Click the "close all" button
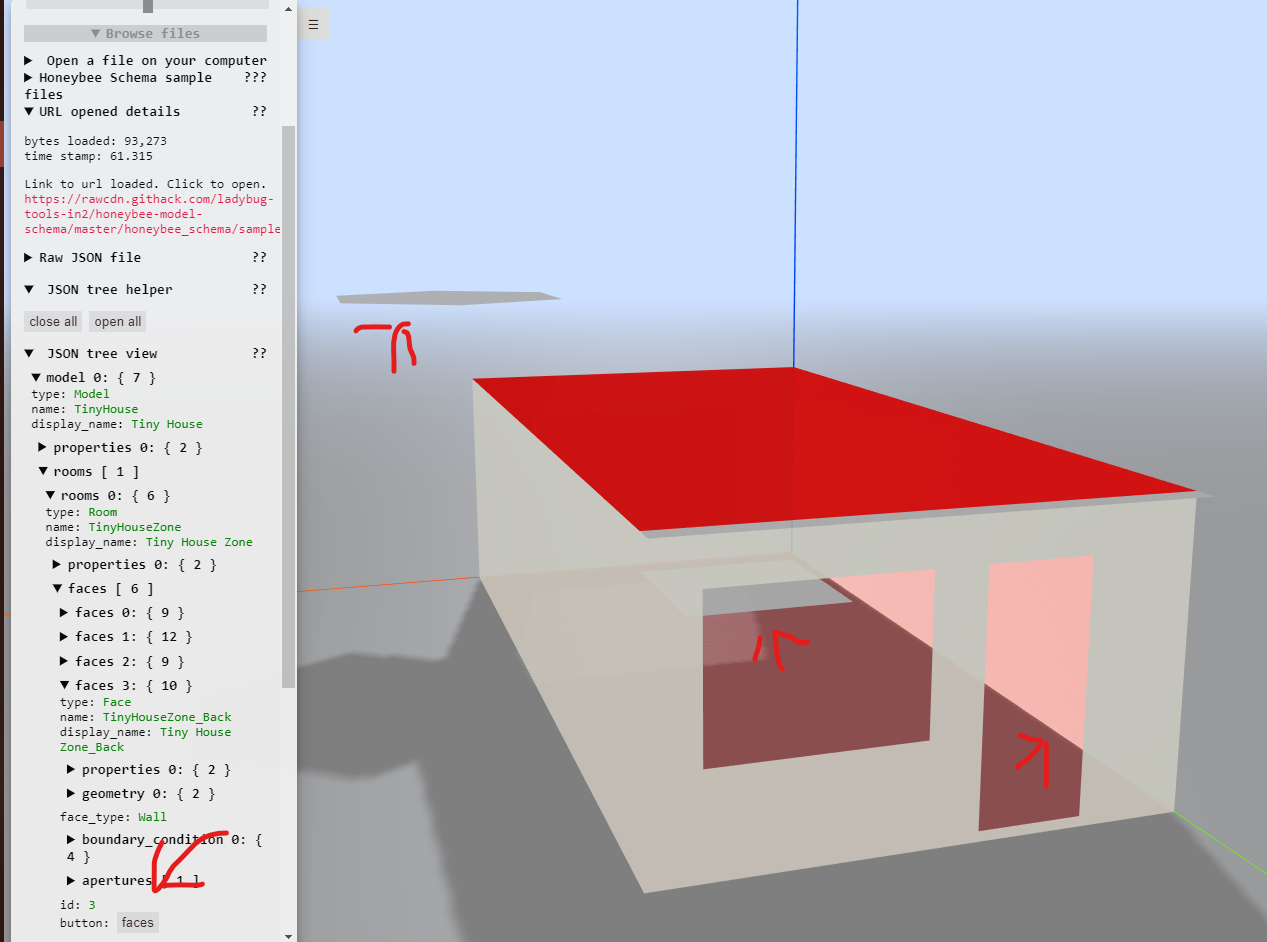 coord(52,321)
